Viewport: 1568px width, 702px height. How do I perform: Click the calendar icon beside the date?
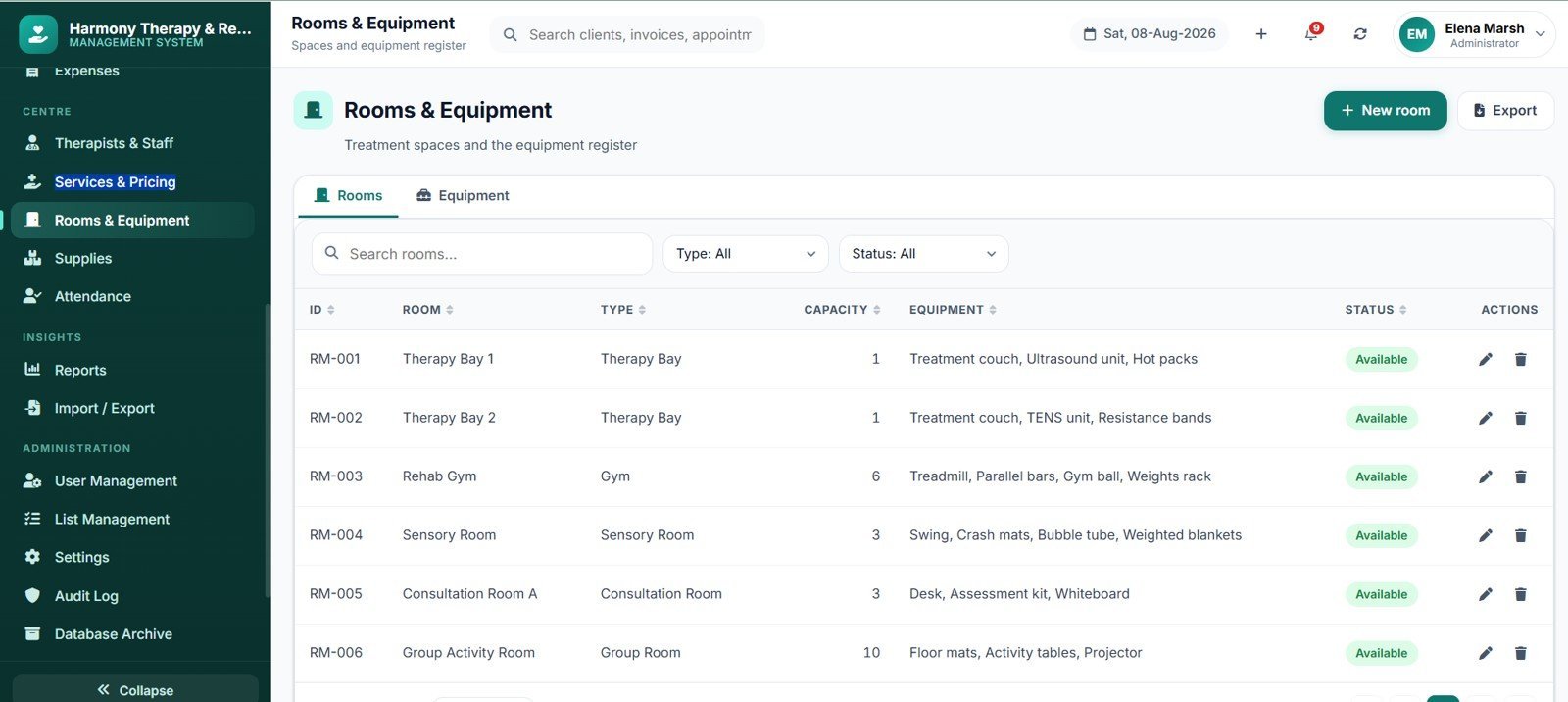pos(1090,34)
